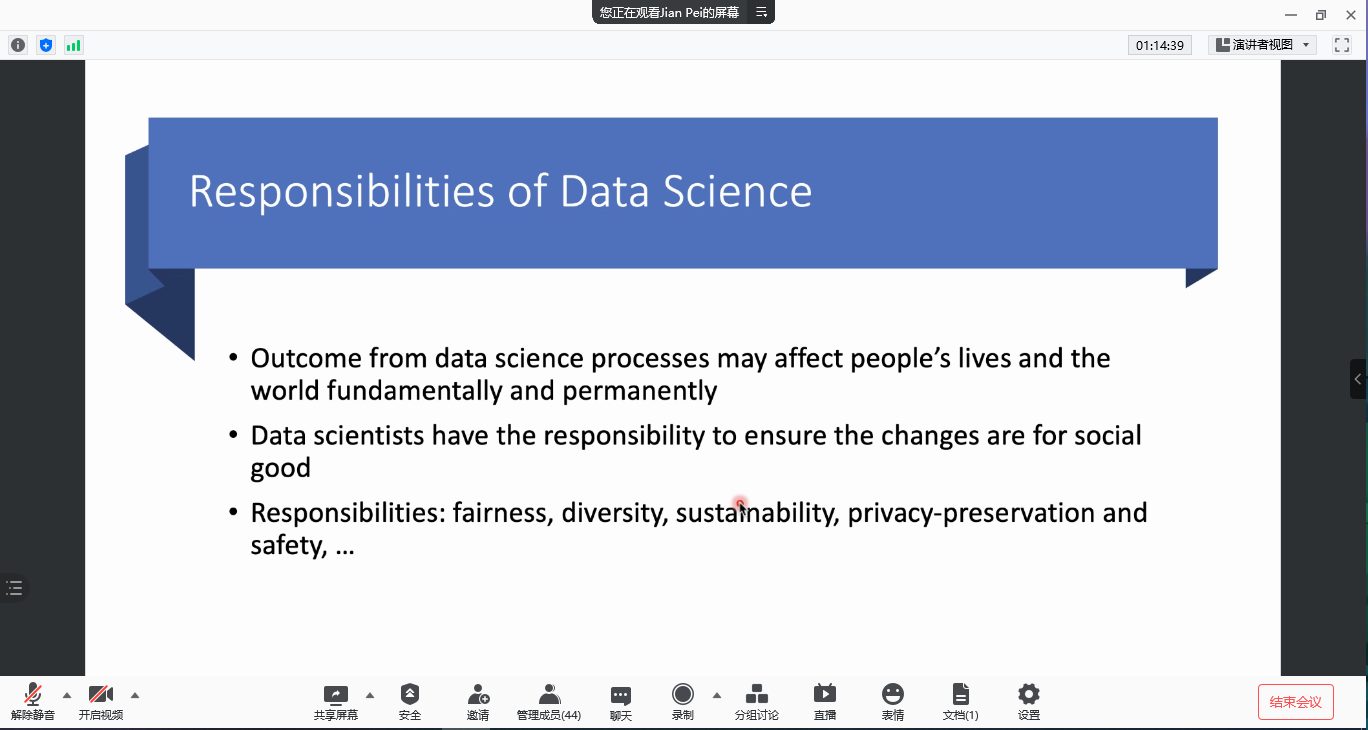Open Manage Members (44) panel
The width and height of the screenshot is (1368, 730).
click(548, 701)
